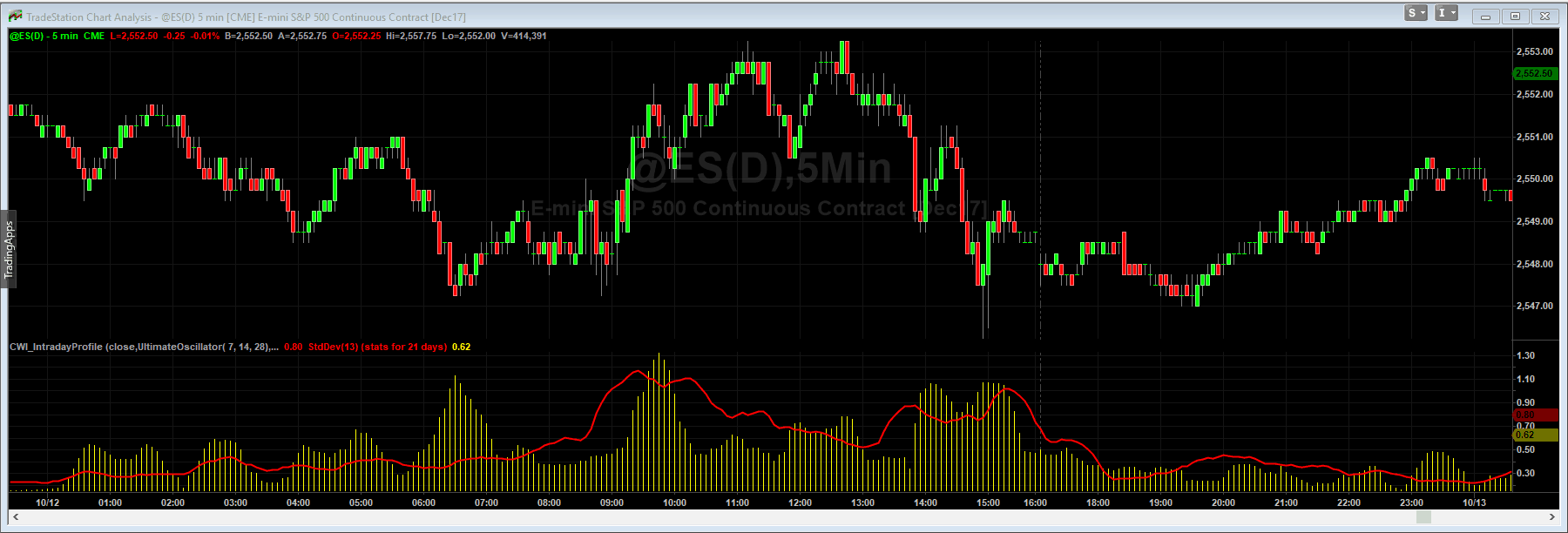The image size is (1568, 533).
Task: Click the 2,547.00 price axis label
Action: pyautogui.click(x=1535, y=306)
